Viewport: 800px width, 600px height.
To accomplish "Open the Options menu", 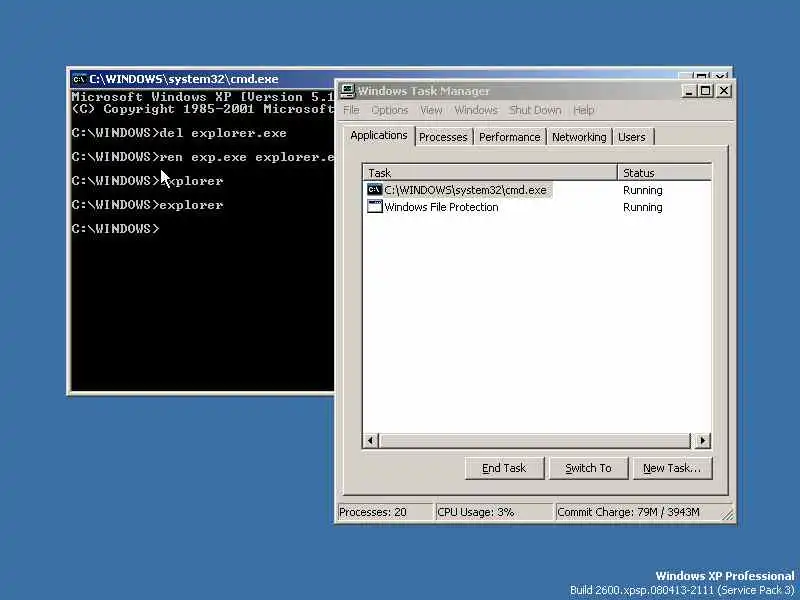I will (390, 110).
